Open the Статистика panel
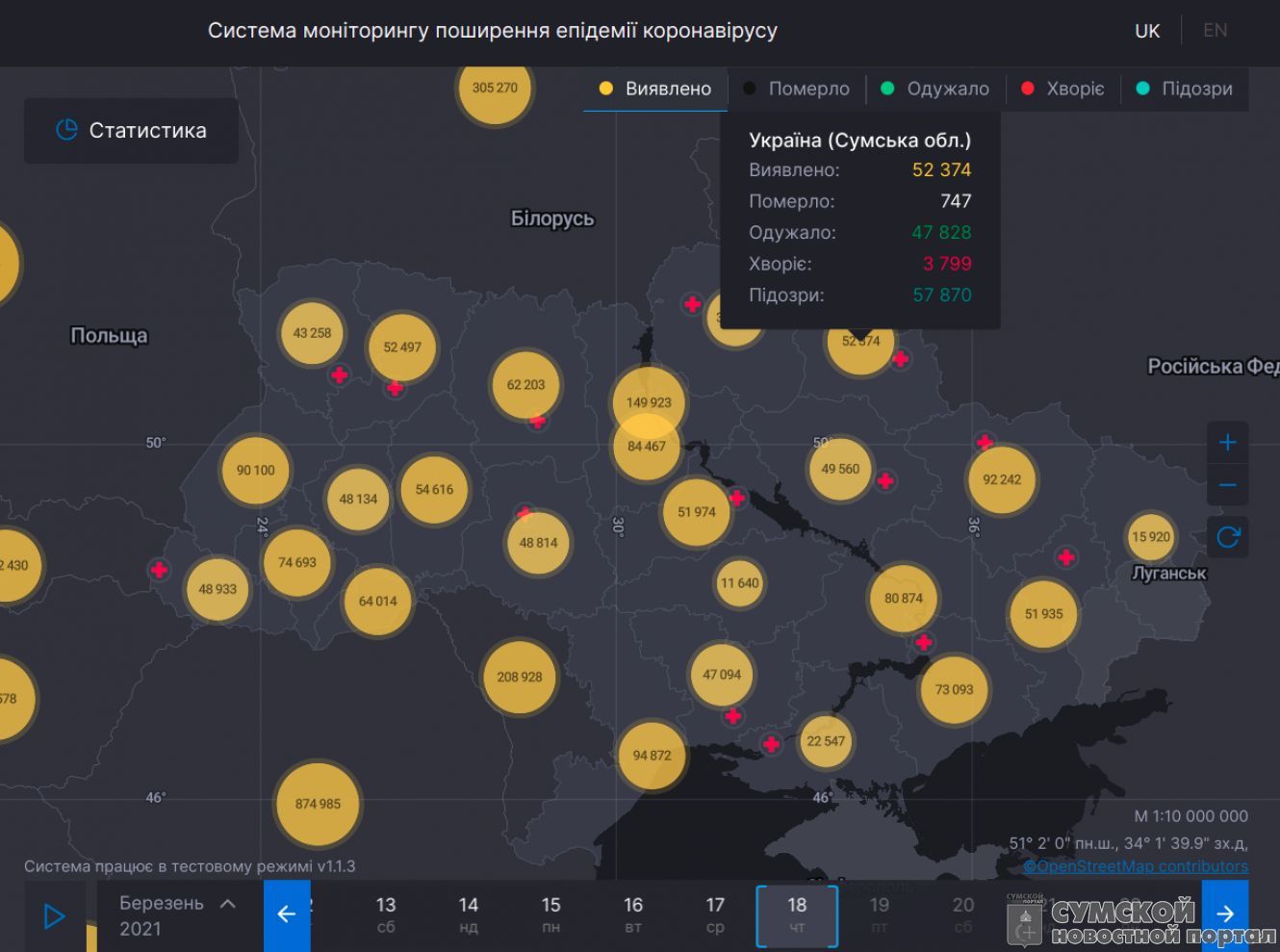Image resolution: width=1280 pixels, height=952 pixels. [x=131, y=131]
